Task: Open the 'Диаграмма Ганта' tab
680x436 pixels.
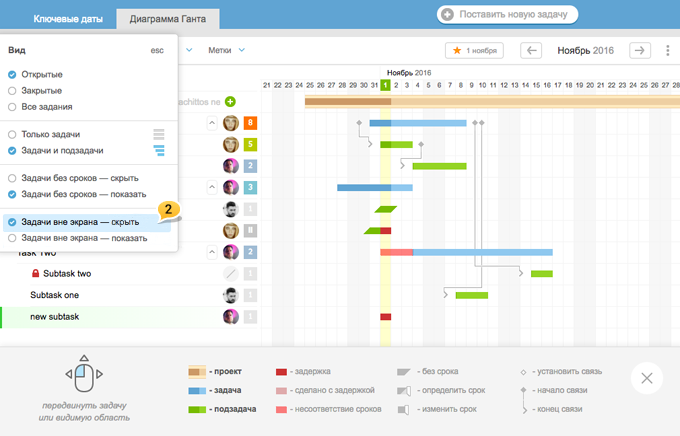Action: (x=159, y=18)
